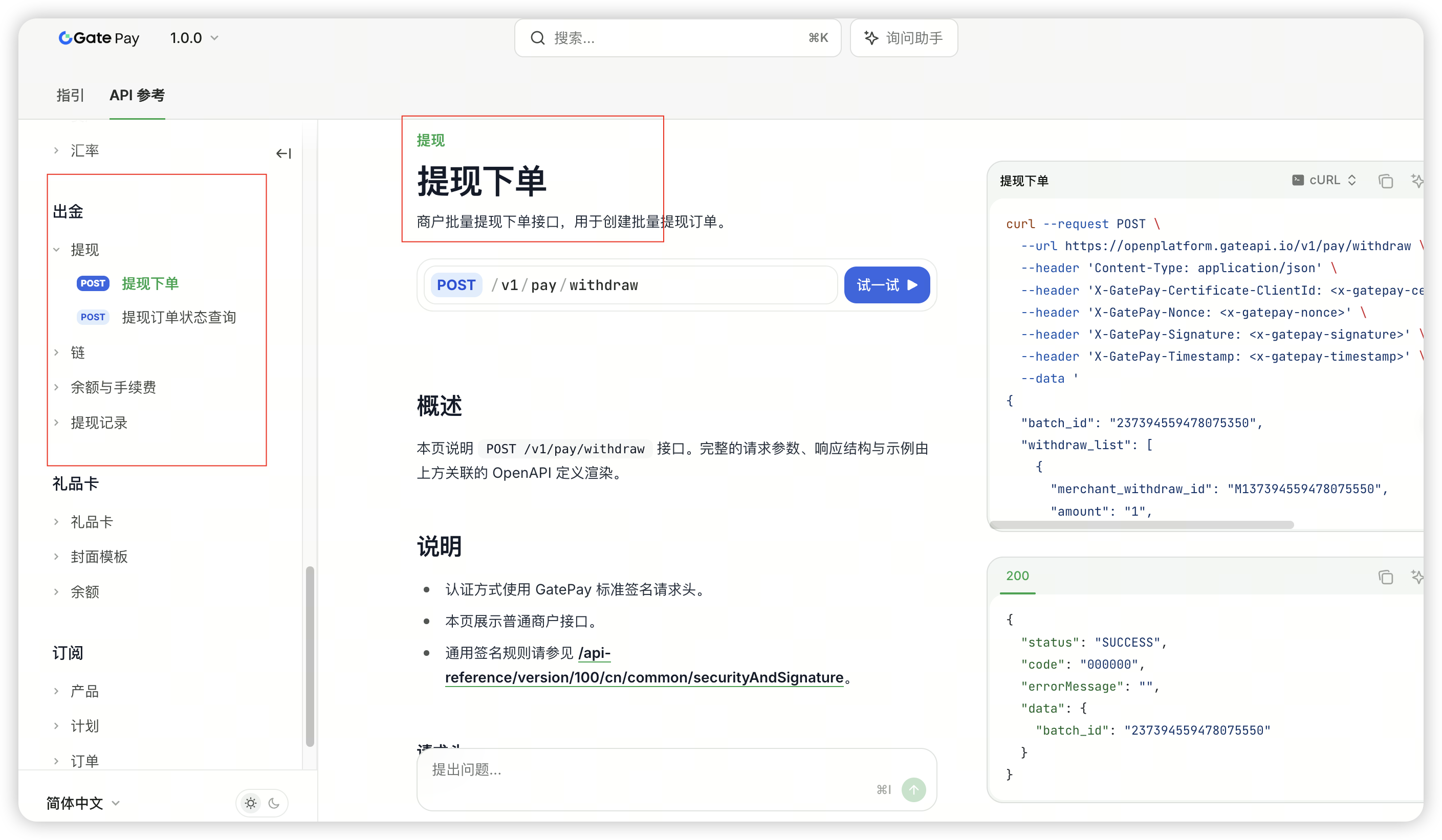Click the 搜索 search field
The width and height of the screenshot is (1442, 840).
(678, 38)
